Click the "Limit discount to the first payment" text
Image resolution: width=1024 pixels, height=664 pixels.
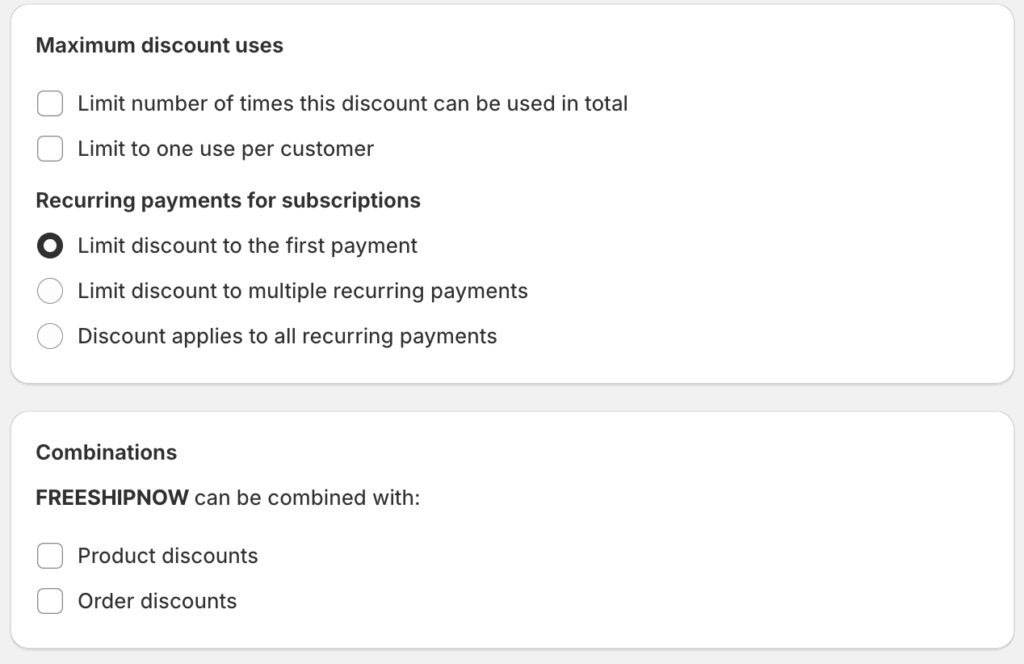pos(247,246)
